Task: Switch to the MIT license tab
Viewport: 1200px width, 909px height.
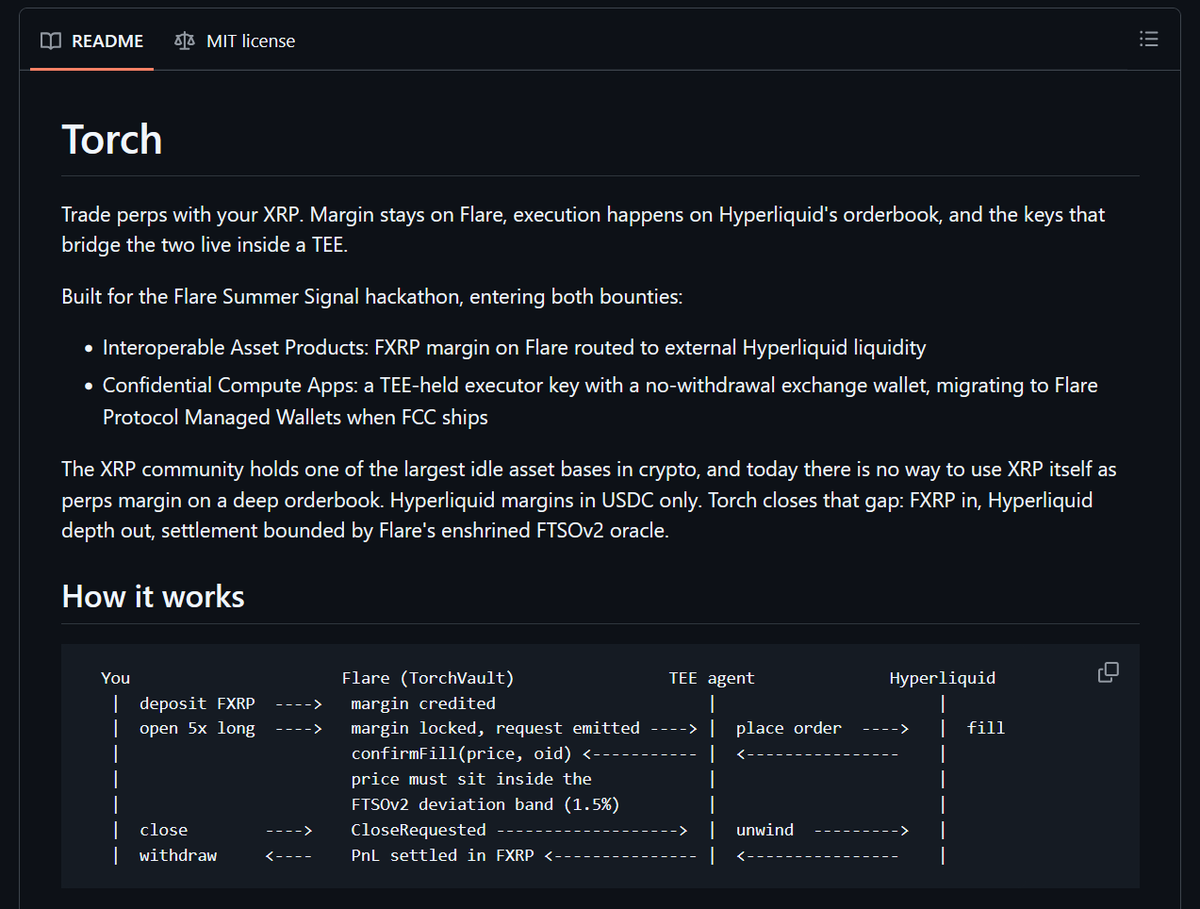Action: pos(235,41)
